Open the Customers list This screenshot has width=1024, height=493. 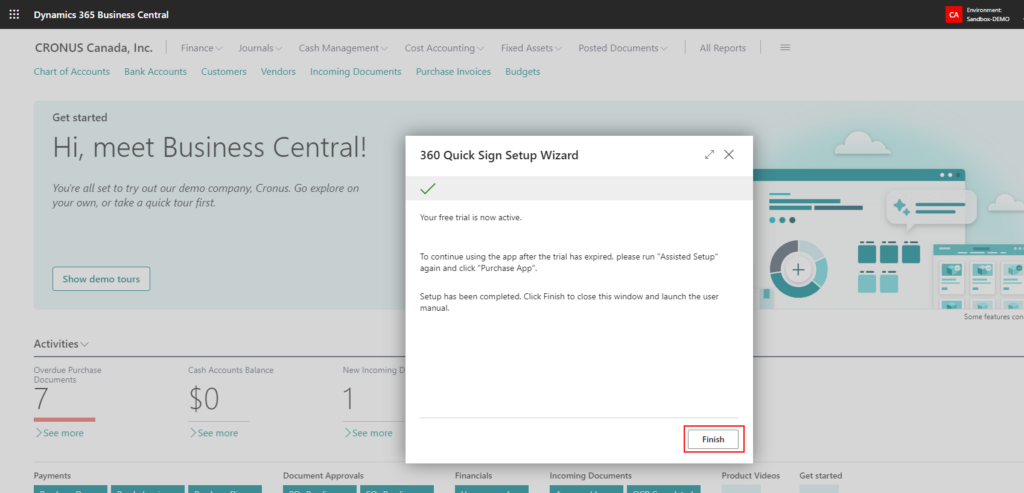(x=223, y=72)
